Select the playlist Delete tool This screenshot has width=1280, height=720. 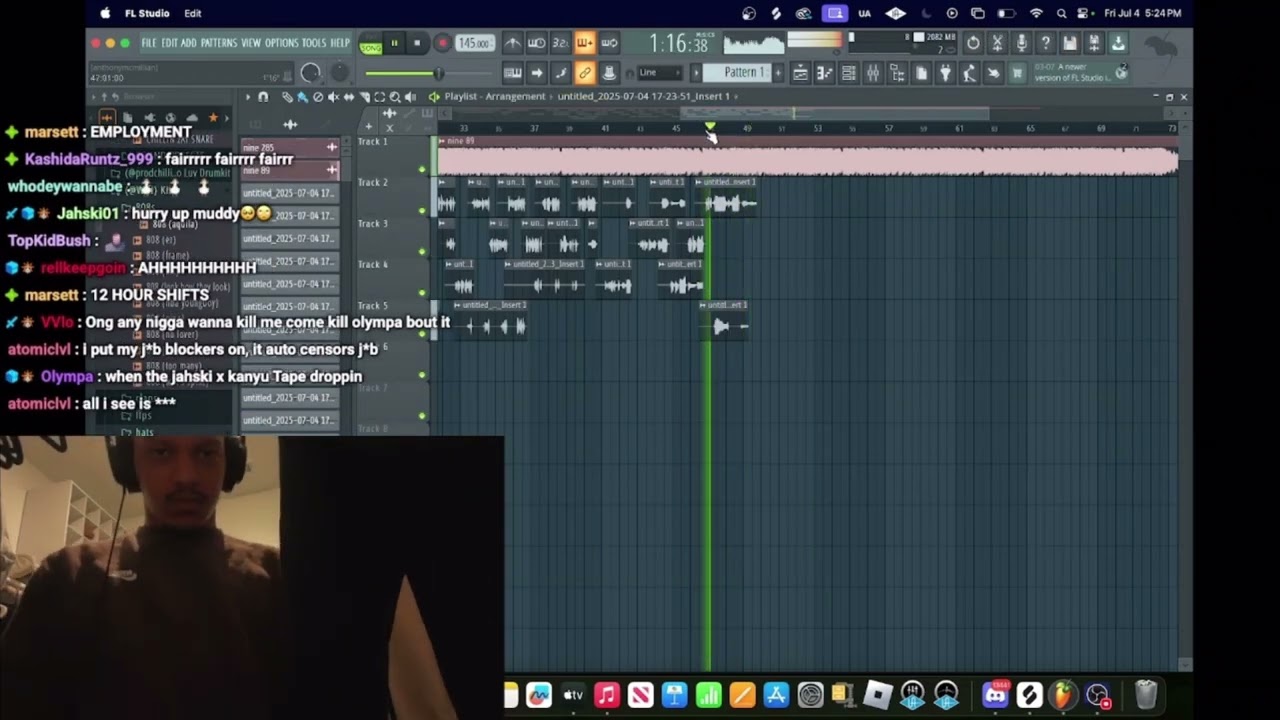coord(318,97)
